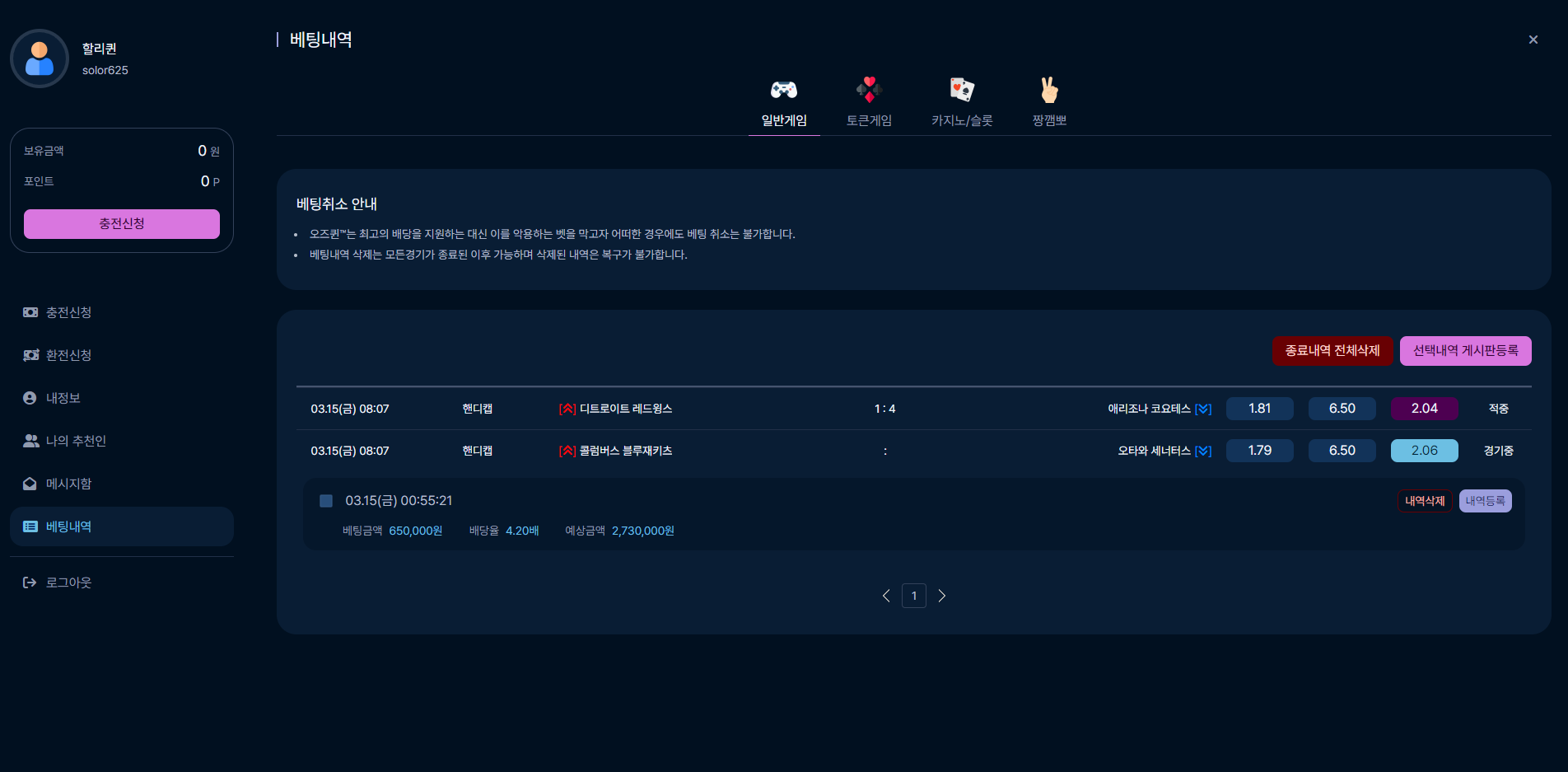Screen dimensions: 1568x772
Task: Click the pink 충전신청 button
Action: 122,224
